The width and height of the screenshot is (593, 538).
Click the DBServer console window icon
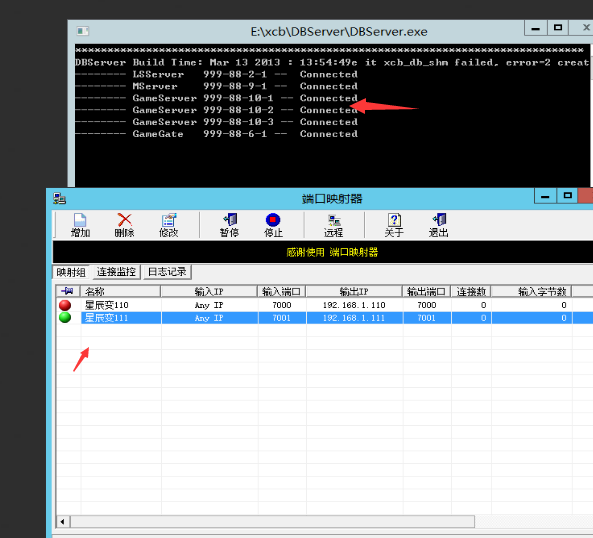pyautogui.click(x=82, y=31)
